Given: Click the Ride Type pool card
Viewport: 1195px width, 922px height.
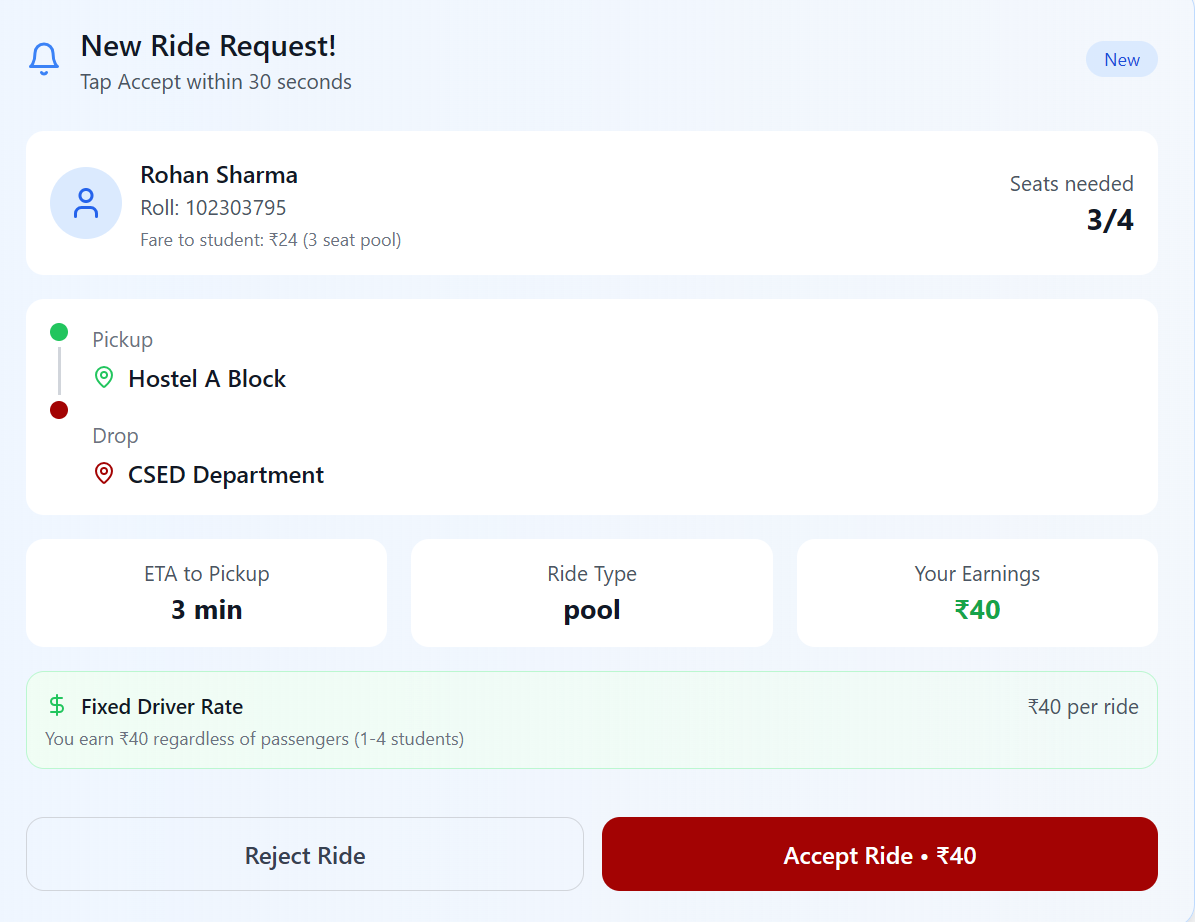Looking at the screenshot, I should coord(592,593).
